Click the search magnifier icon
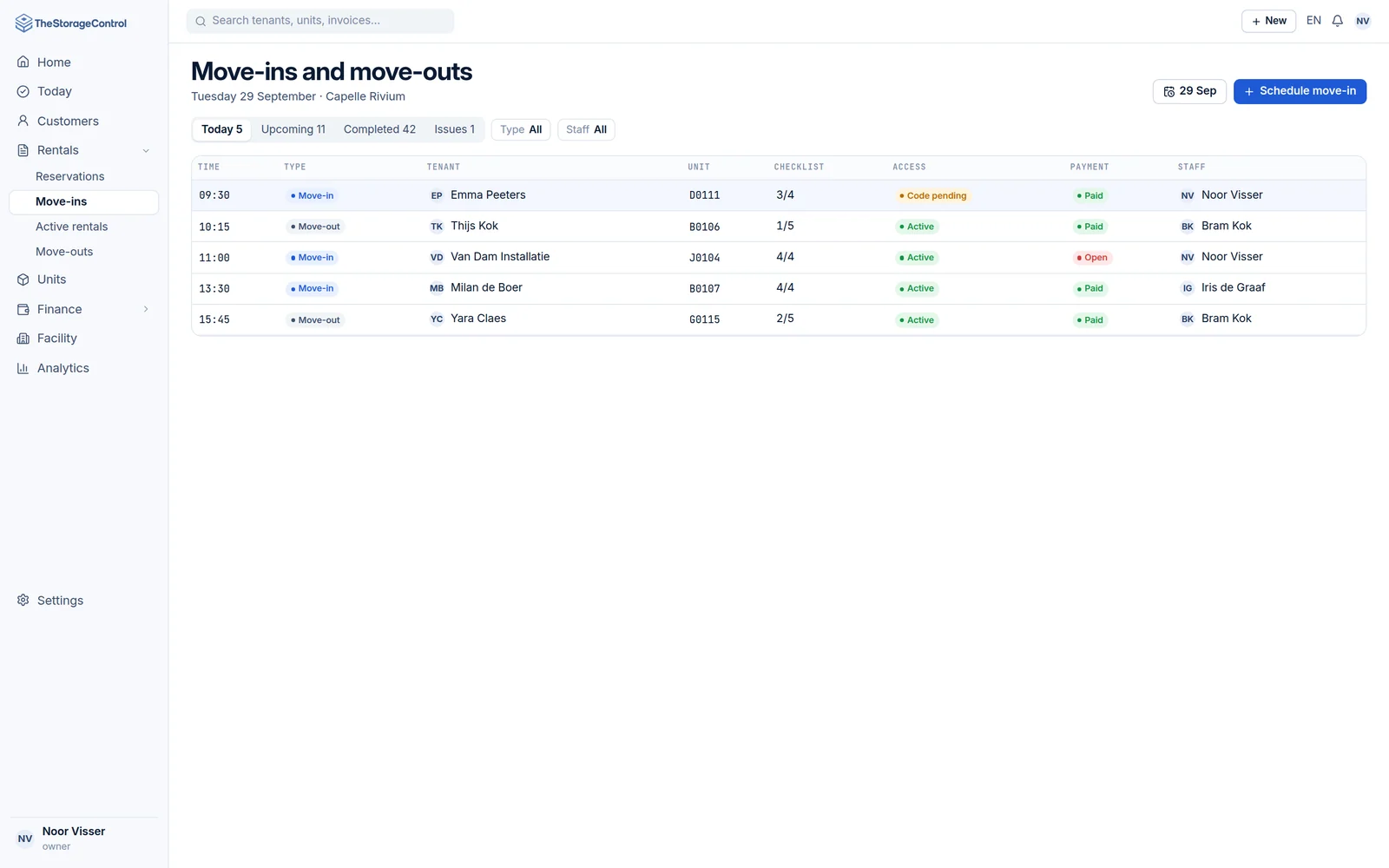This screenshot has width=1389, height=868. 201,21
